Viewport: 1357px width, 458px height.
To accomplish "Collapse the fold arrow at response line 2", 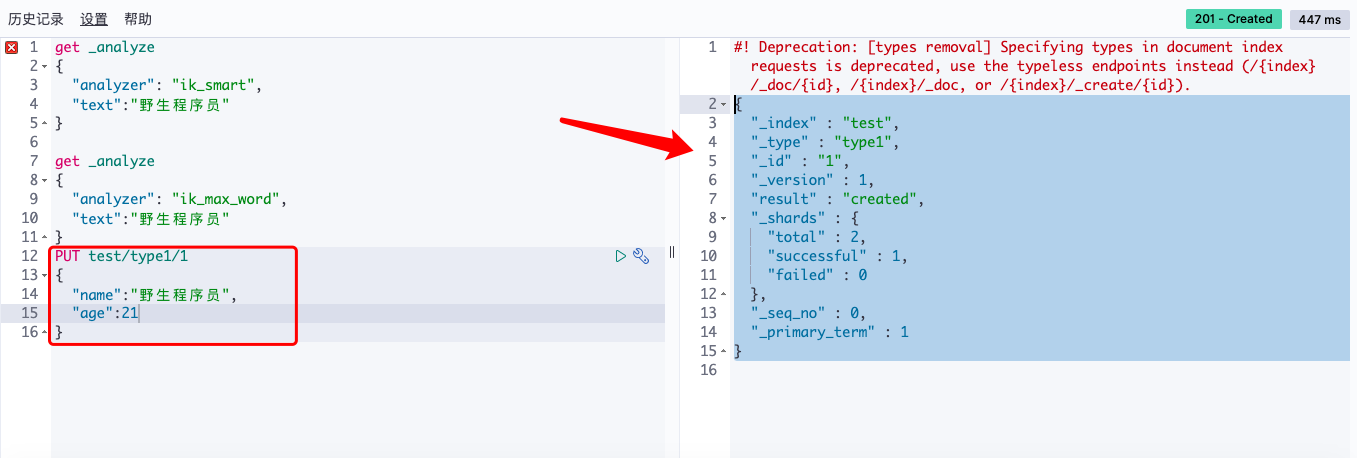I will 724,104.
